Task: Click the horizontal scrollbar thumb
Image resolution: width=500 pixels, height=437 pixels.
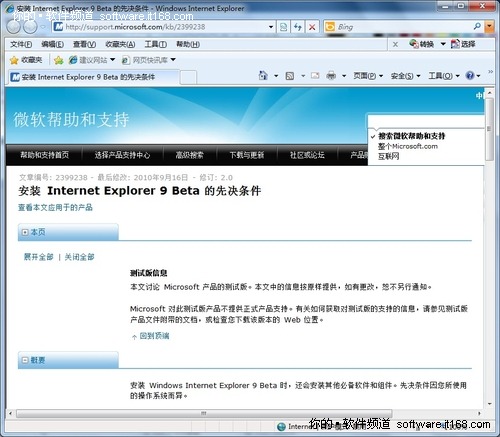Action: pyautogui.click(x=204, y=413)
